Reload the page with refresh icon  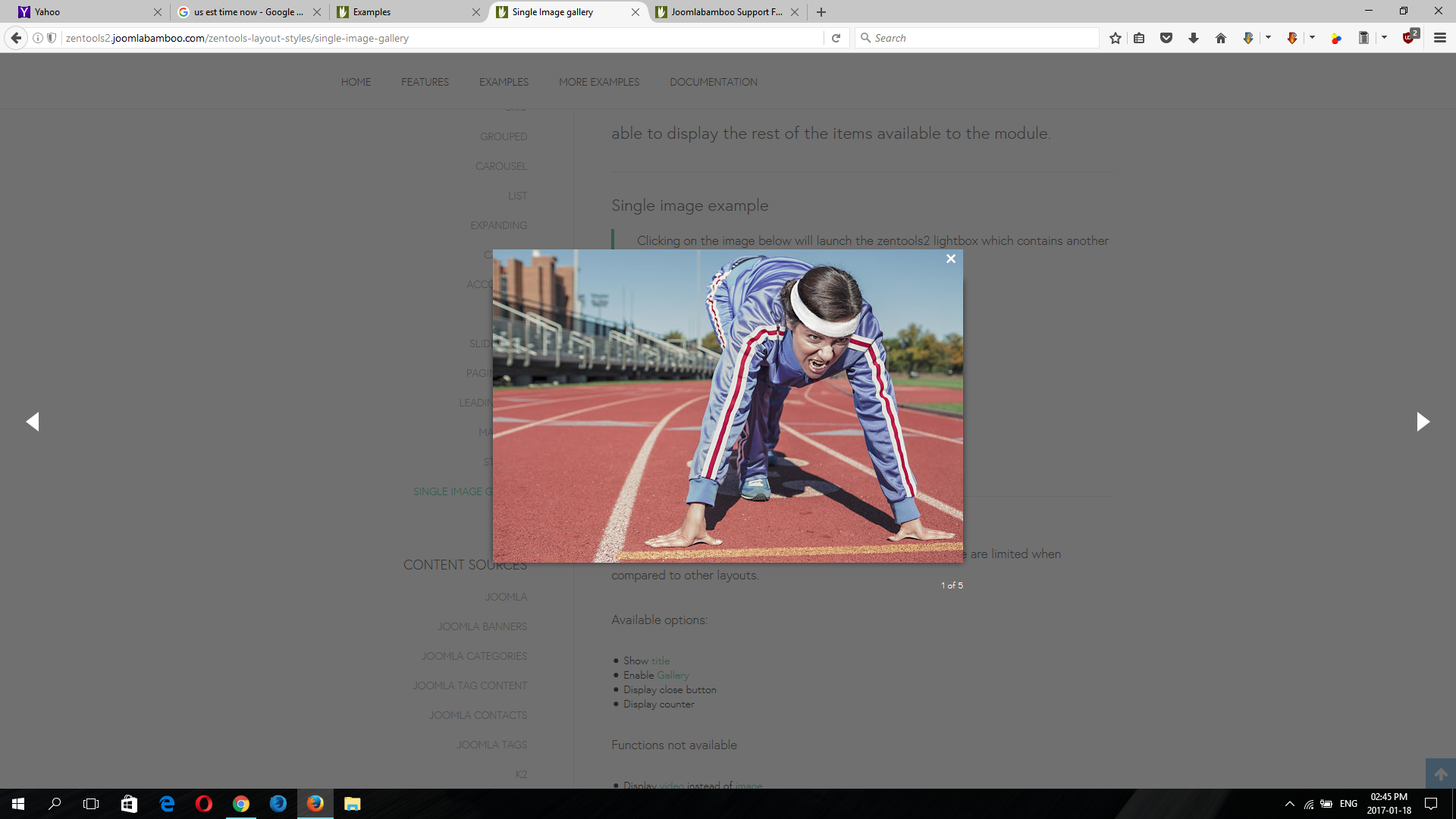(836, 38)
